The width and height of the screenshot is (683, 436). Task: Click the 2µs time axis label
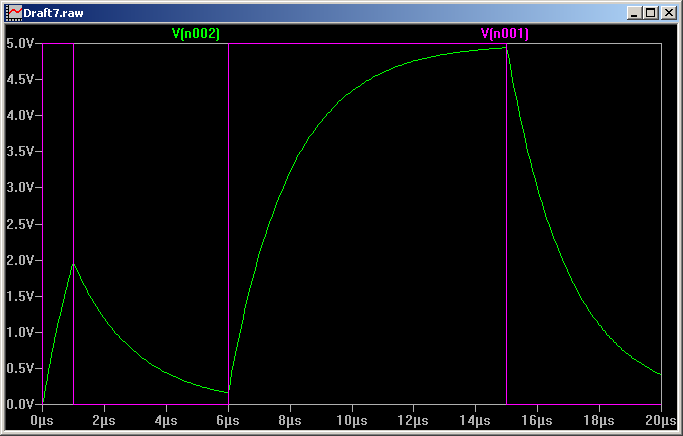tap(104, 421)
